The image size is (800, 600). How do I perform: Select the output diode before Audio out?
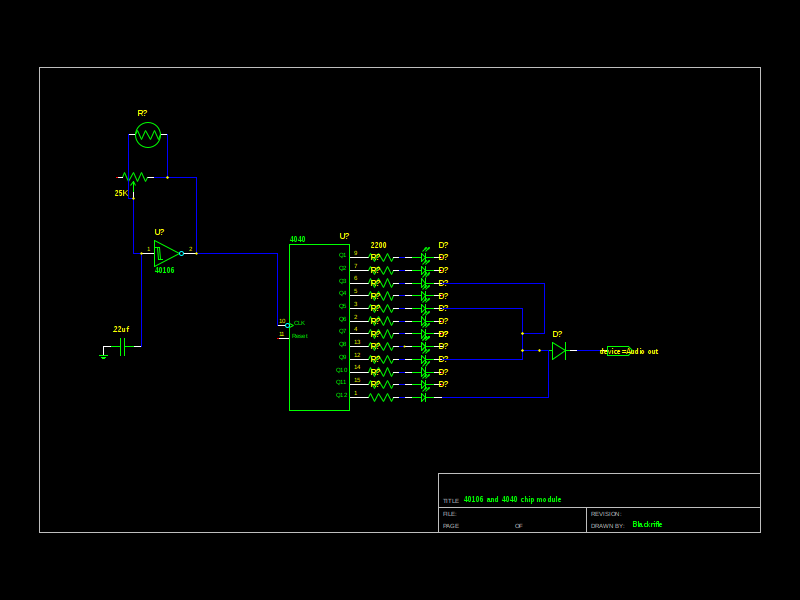(x=559, y=350)
